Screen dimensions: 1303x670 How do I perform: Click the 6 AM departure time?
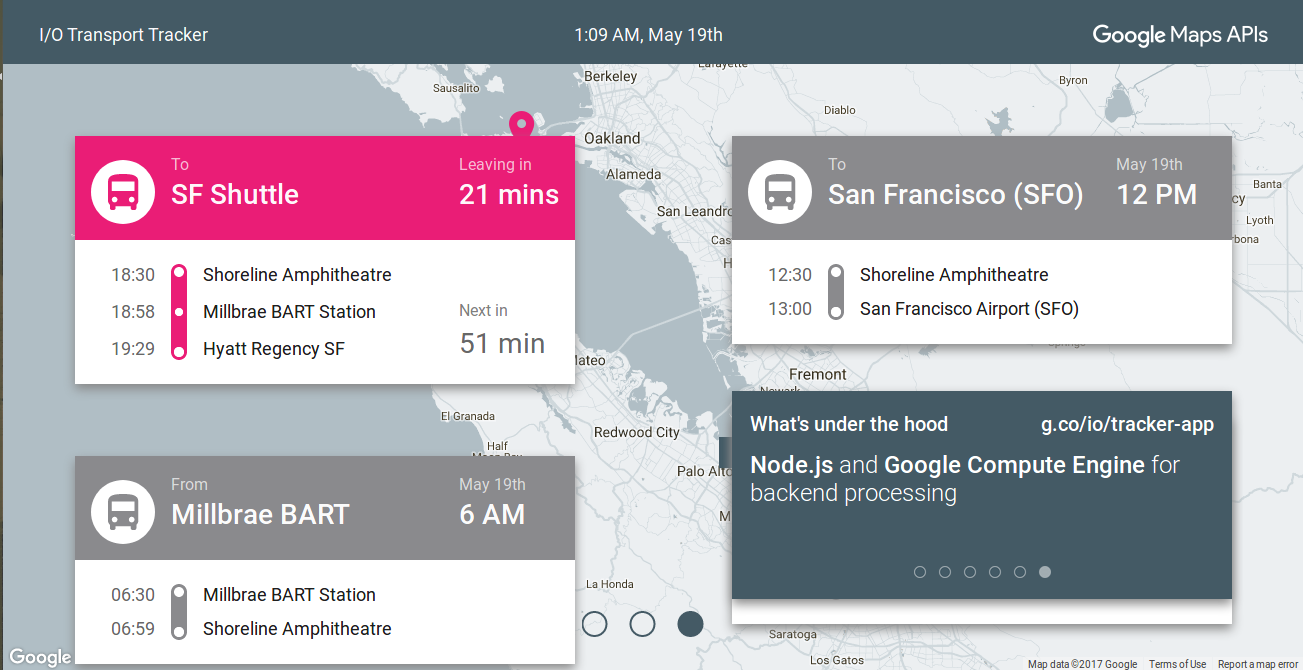[x=492, y=514]
